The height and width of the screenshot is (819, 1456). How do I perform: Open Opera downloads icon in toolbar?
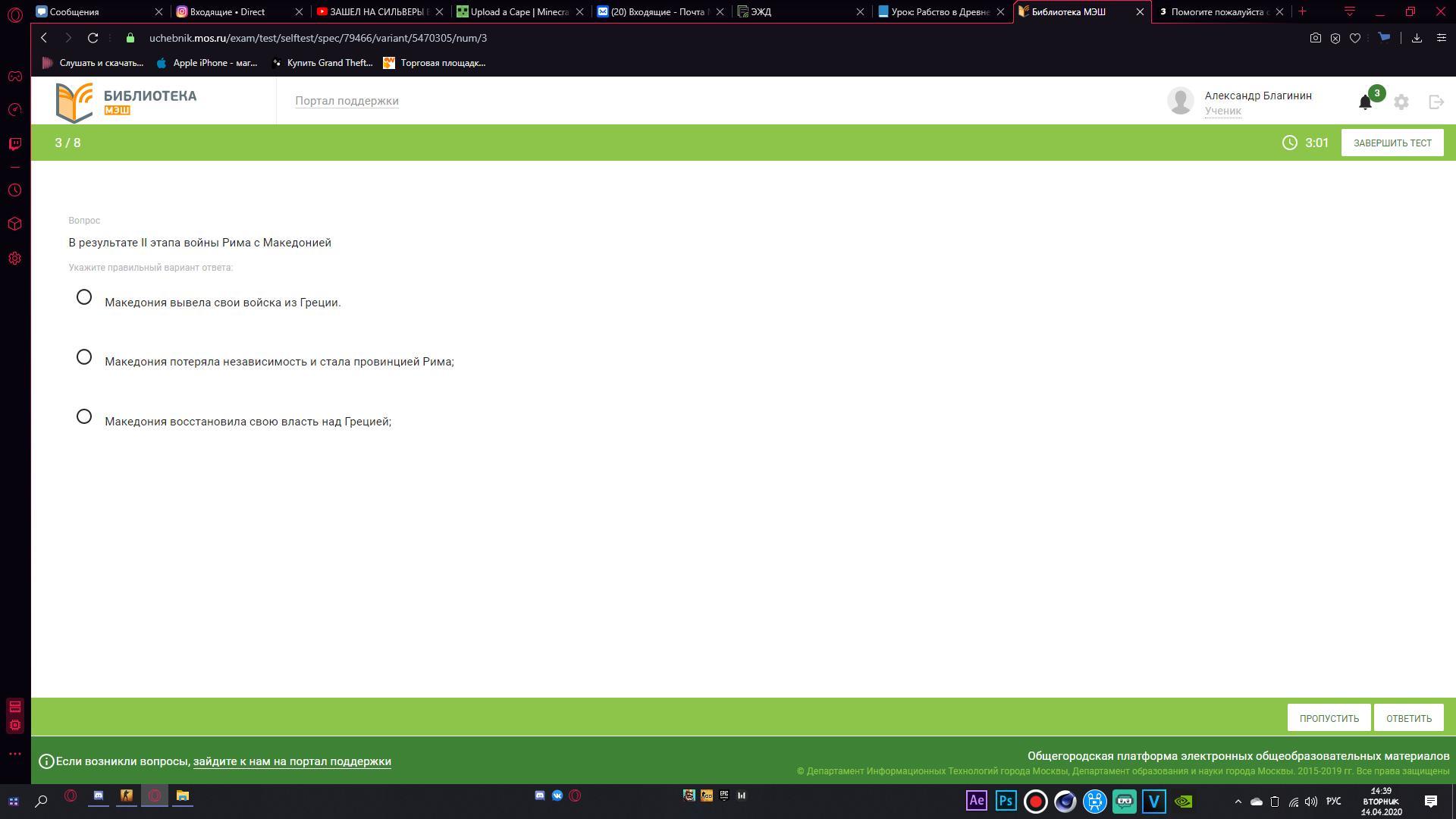(x=1417, y=38)
